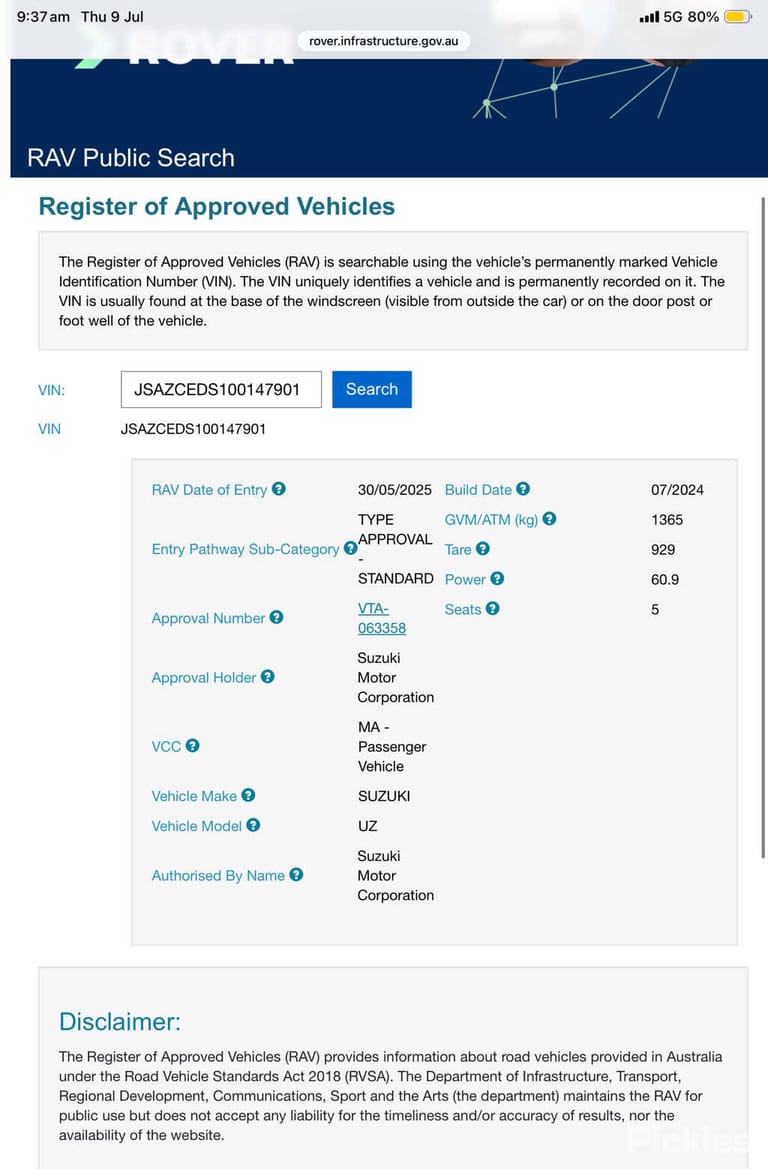Open approval number VTA-063358 link

pos(382,618)
